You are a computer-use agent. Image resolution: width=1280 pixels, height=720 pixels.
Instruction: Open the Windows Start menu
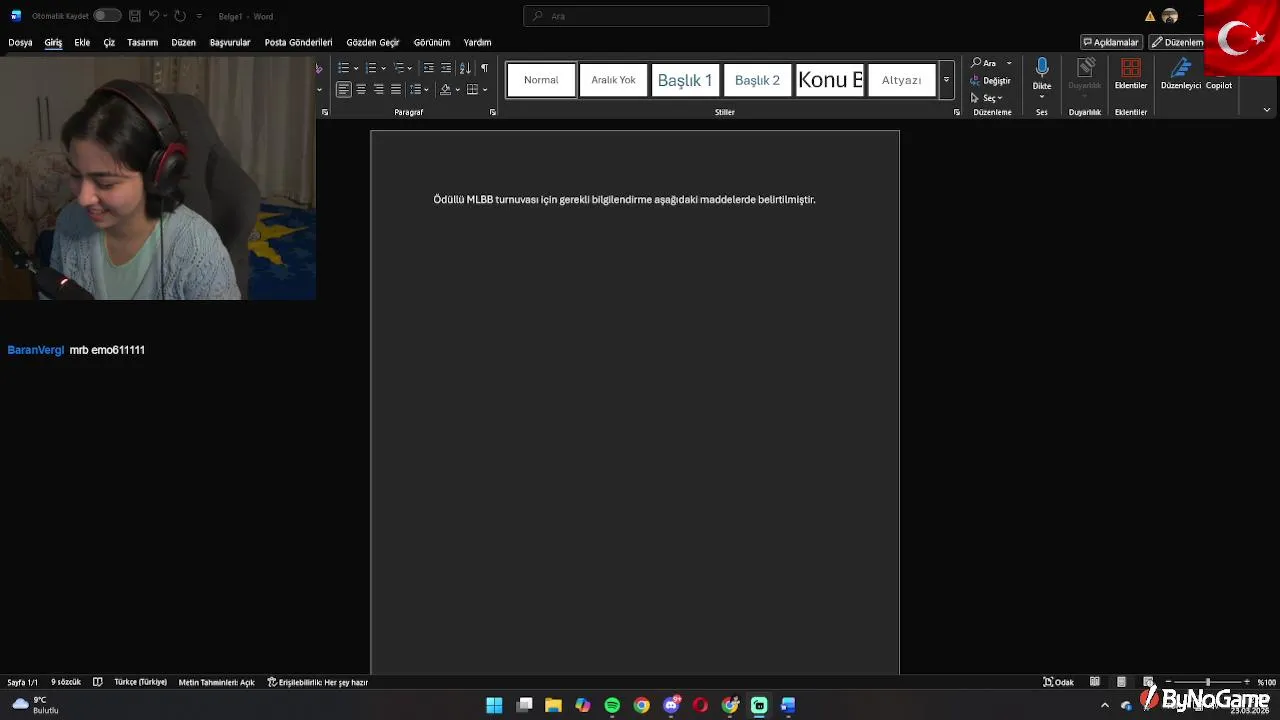tap(494, 705)
